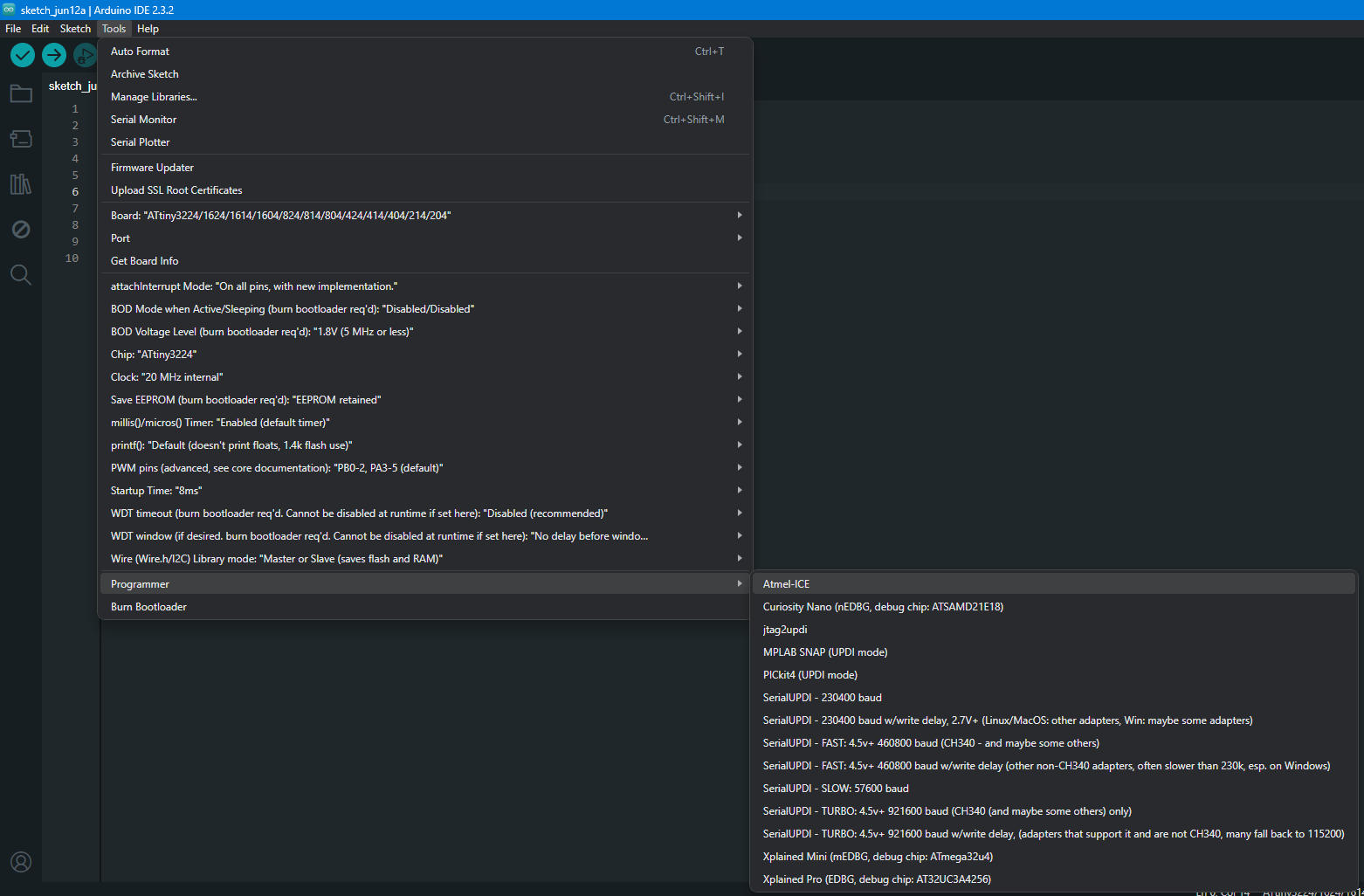Expand the PWM pins submenu

[425, 468]
